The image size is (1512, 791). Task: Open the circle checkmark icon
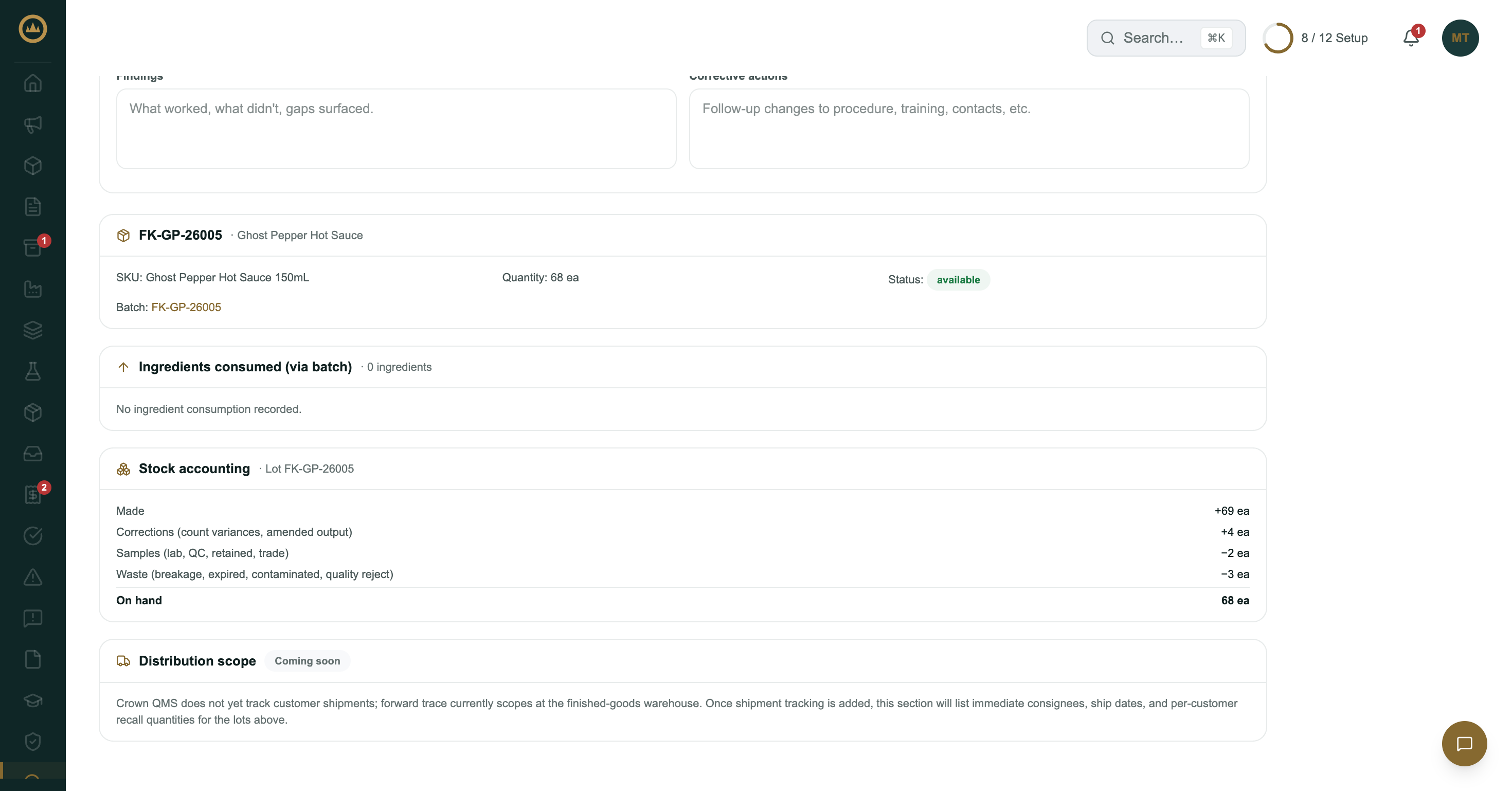coord(33,536)
